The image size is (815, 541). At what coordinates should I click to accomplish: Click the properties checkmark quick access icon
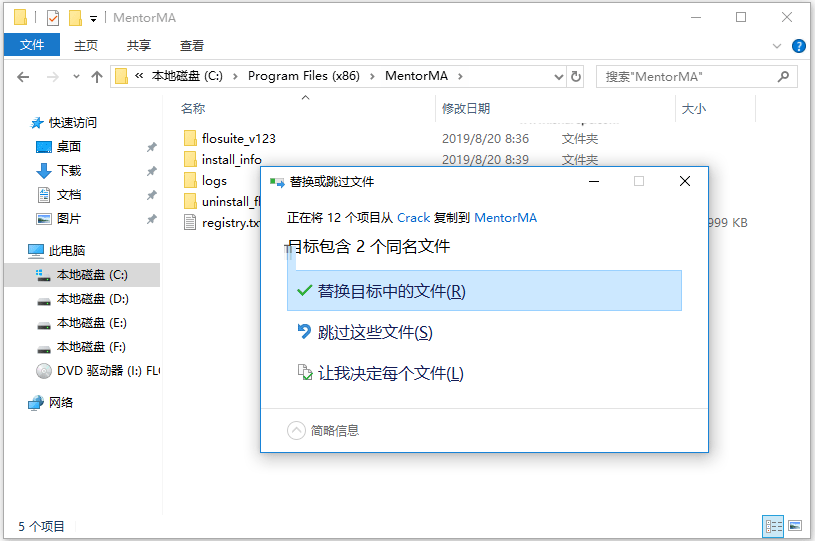tap(52, 18)
